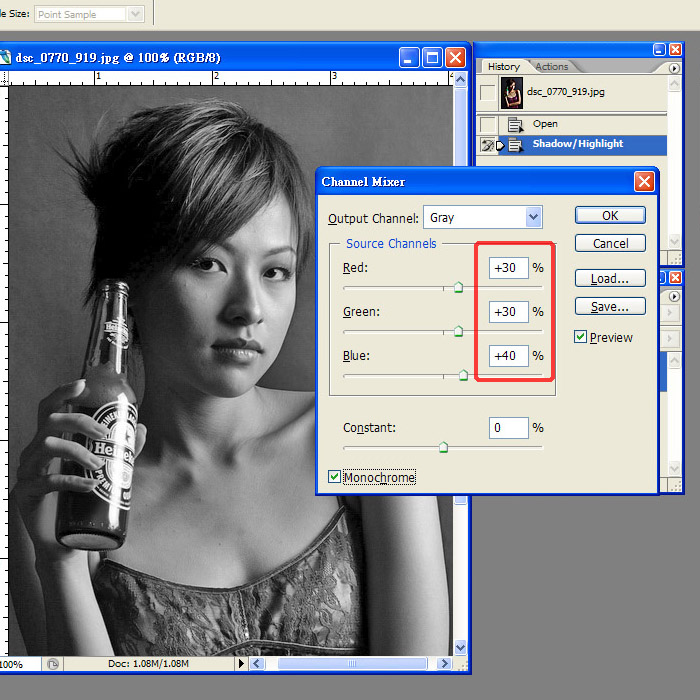Image resolution: width=700 pixels, height=700 pixels.
Task: Click the Save... button
Action: (609, 307)
